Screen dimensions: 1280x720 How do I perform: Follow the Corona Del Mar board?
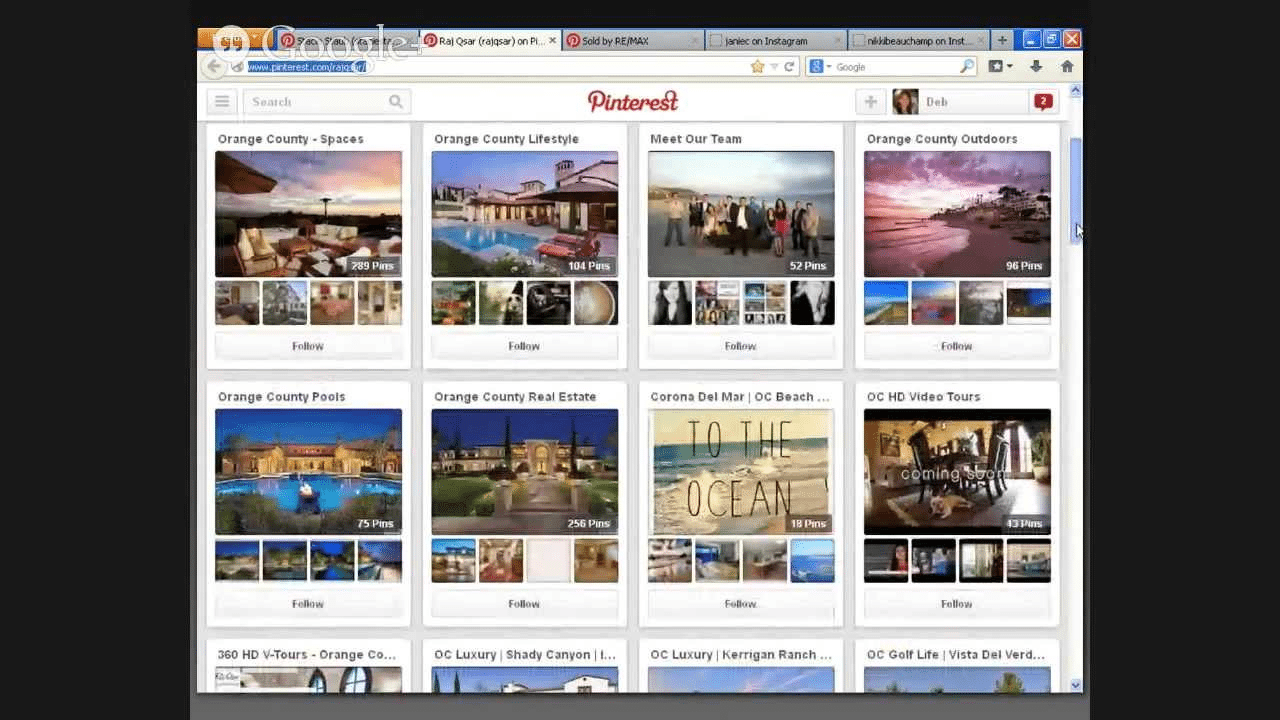[x=741, y=604]
